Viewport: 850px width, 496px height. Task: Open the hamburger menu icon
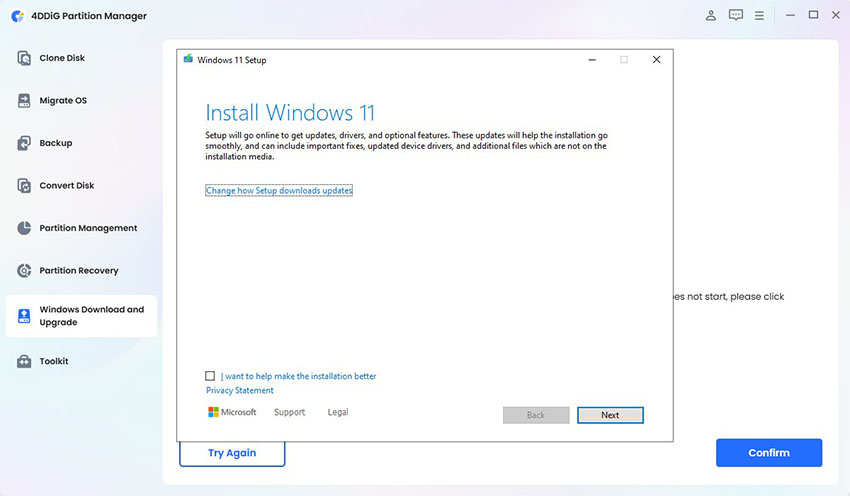pos(759,16)
